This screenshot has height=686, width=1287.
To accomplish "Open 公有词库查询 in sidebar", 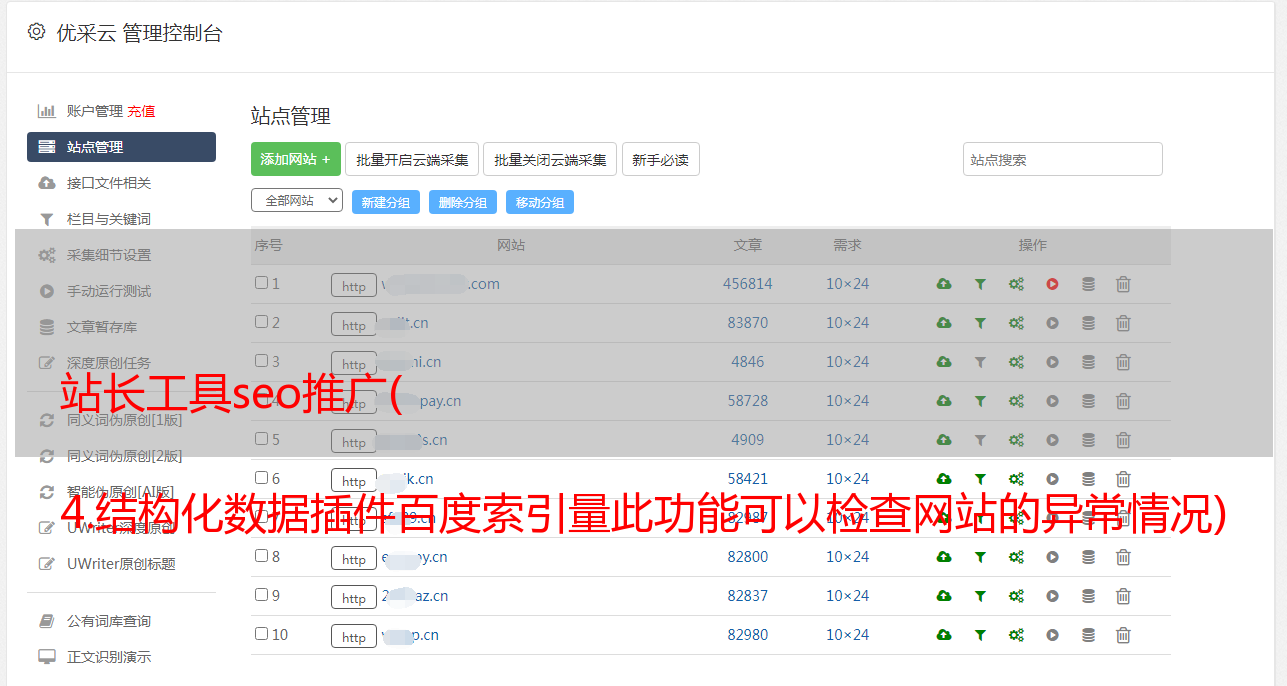I will (109, 621).
